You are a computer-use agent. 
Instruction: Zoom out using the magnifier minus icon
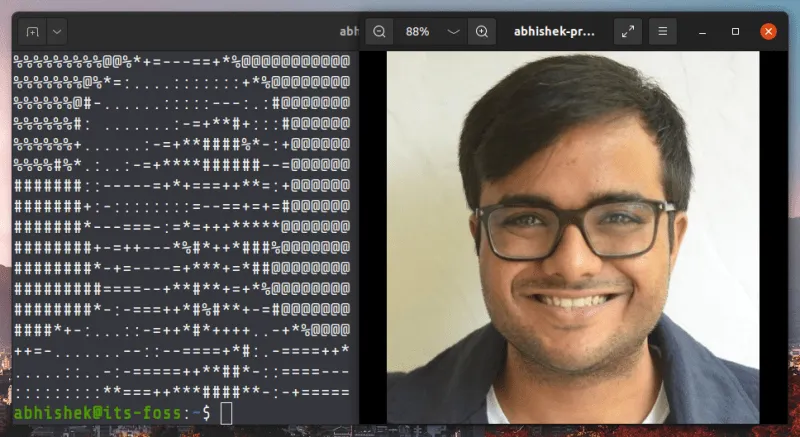pos(379,31)
